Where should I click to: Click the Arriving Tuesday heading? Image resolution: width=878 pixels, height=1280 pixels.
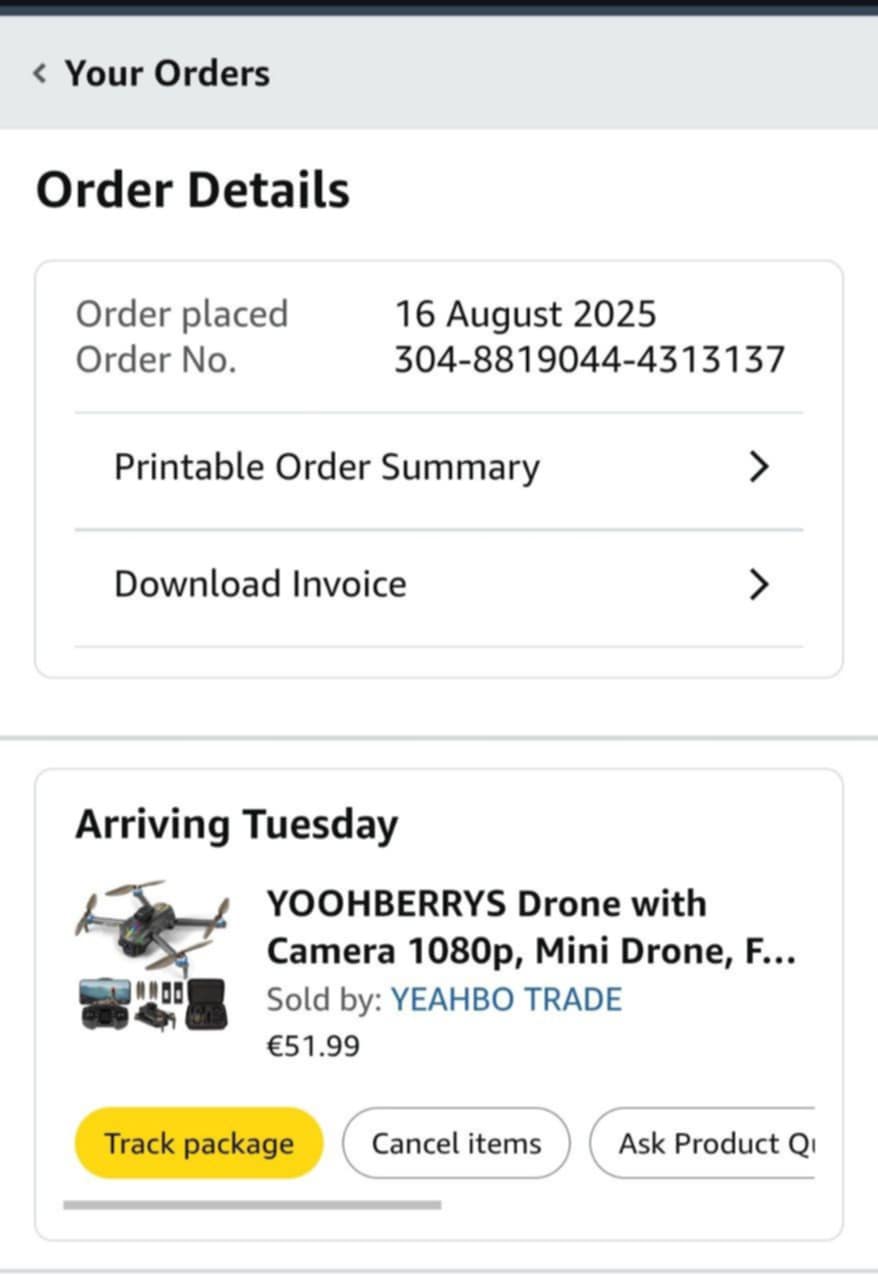(236, 825)
